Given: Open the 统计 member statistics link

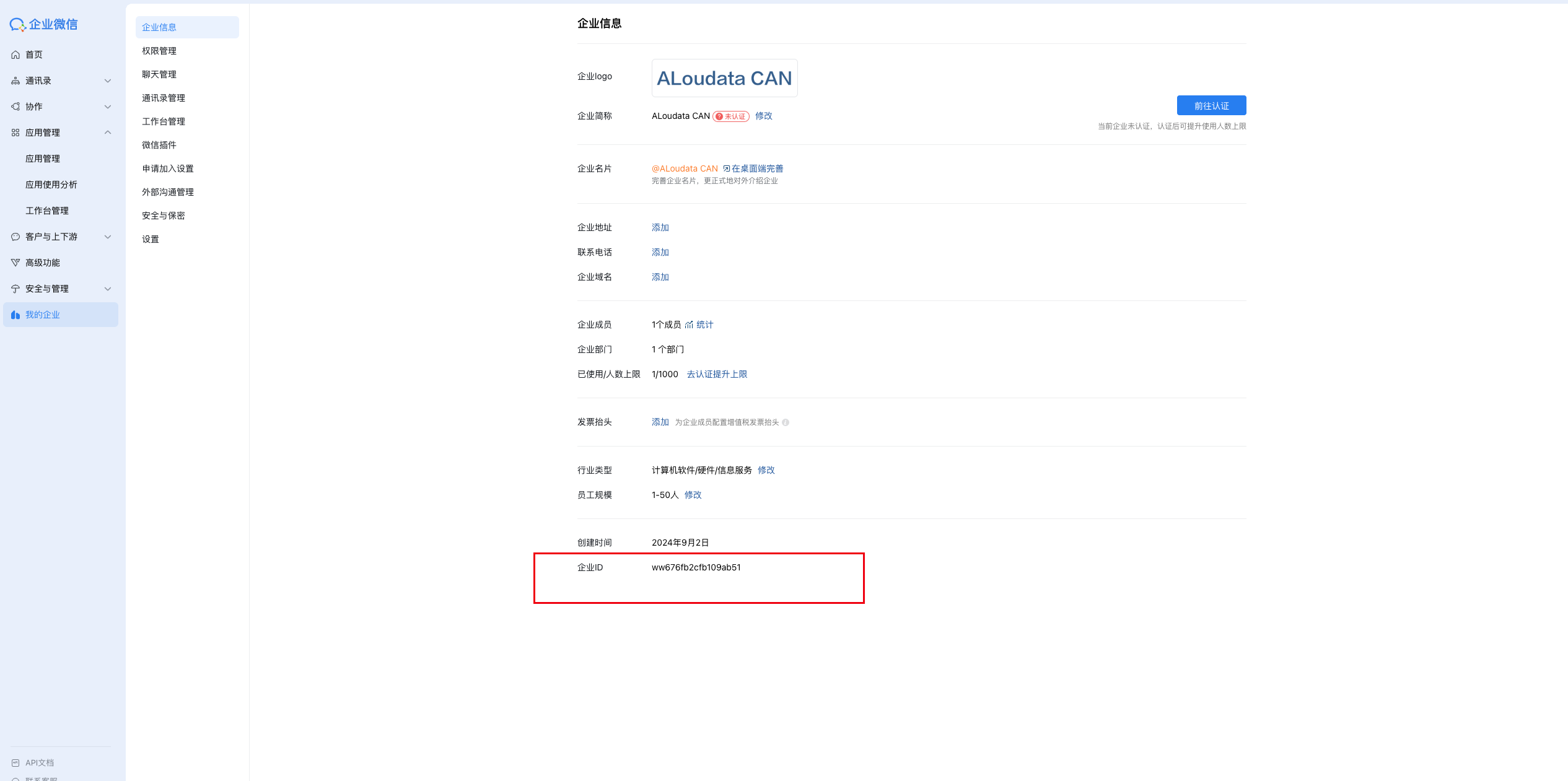Looking at the screenshot, I should pos(705,325).
